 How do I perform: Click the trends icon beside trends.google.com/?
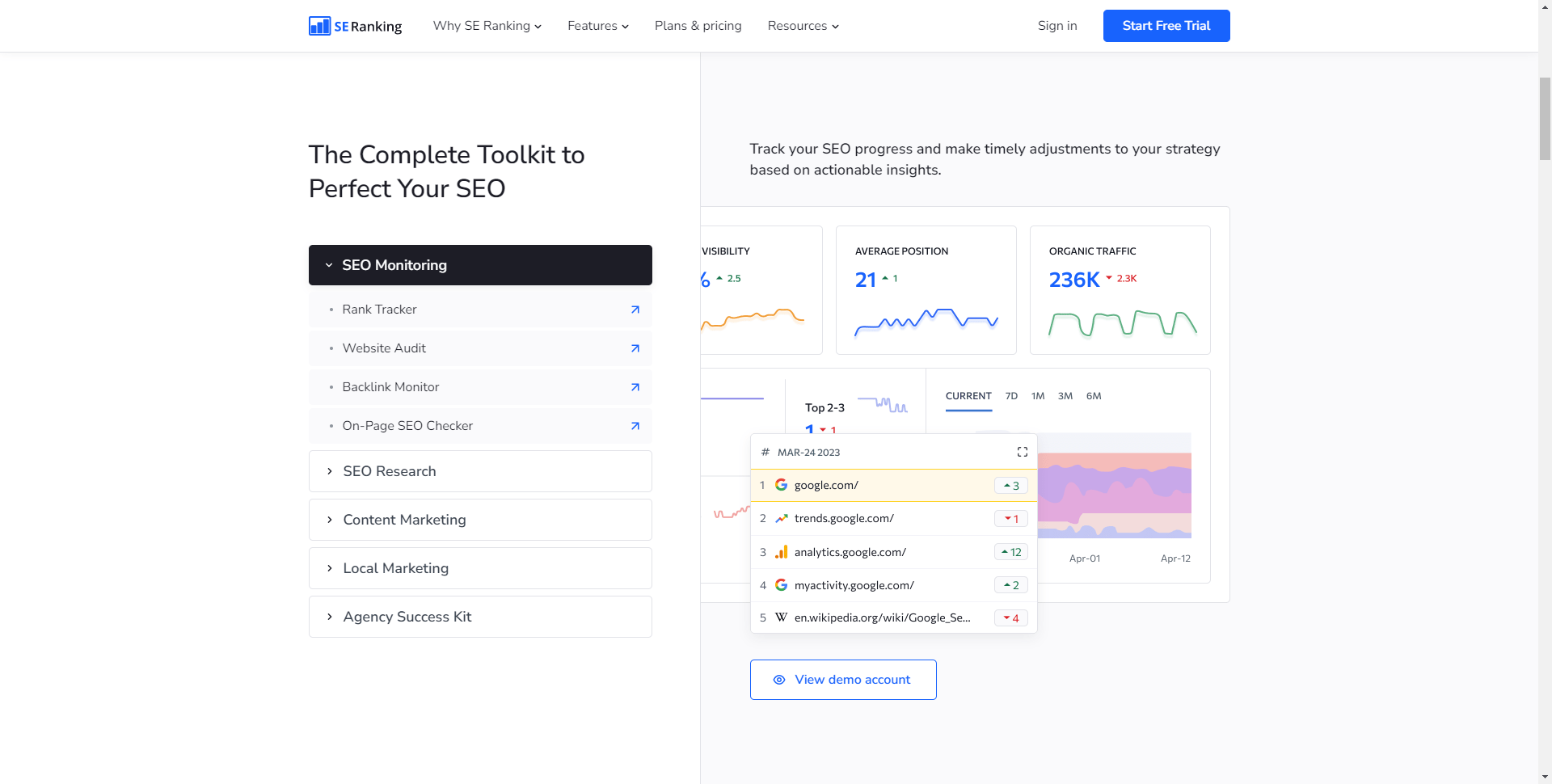[x=782, y=518]
